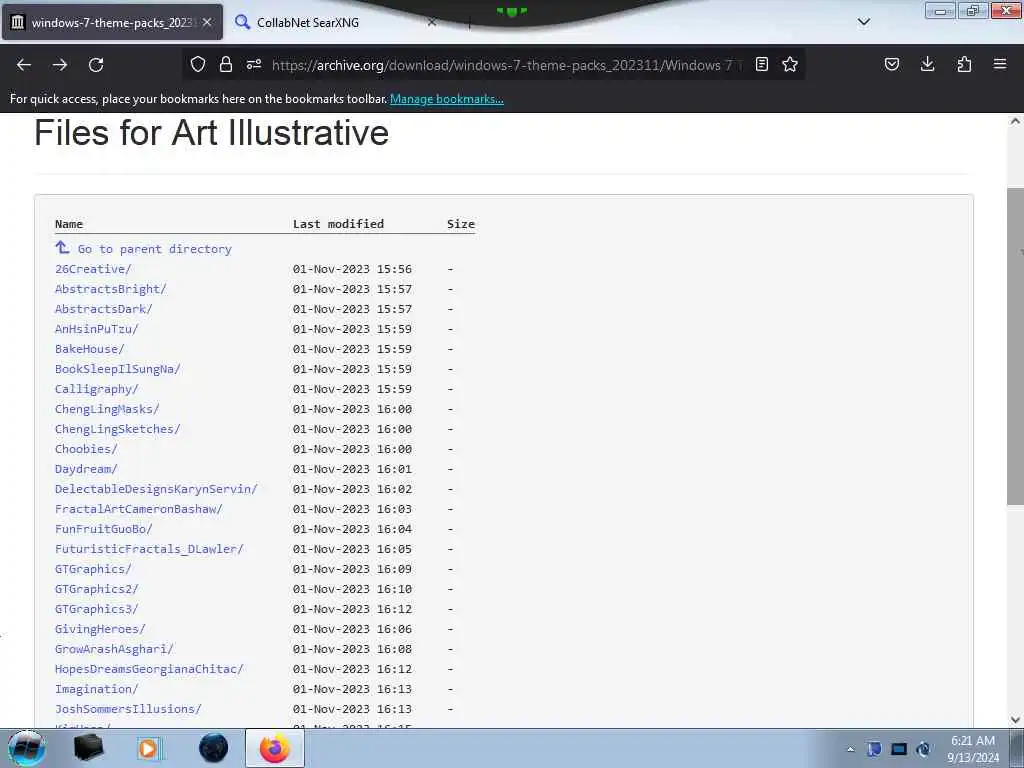The width and height of the screenshot is (1024, 768).
Task: Select the windows-7-theme-packs tab
Action: [112, 22]
